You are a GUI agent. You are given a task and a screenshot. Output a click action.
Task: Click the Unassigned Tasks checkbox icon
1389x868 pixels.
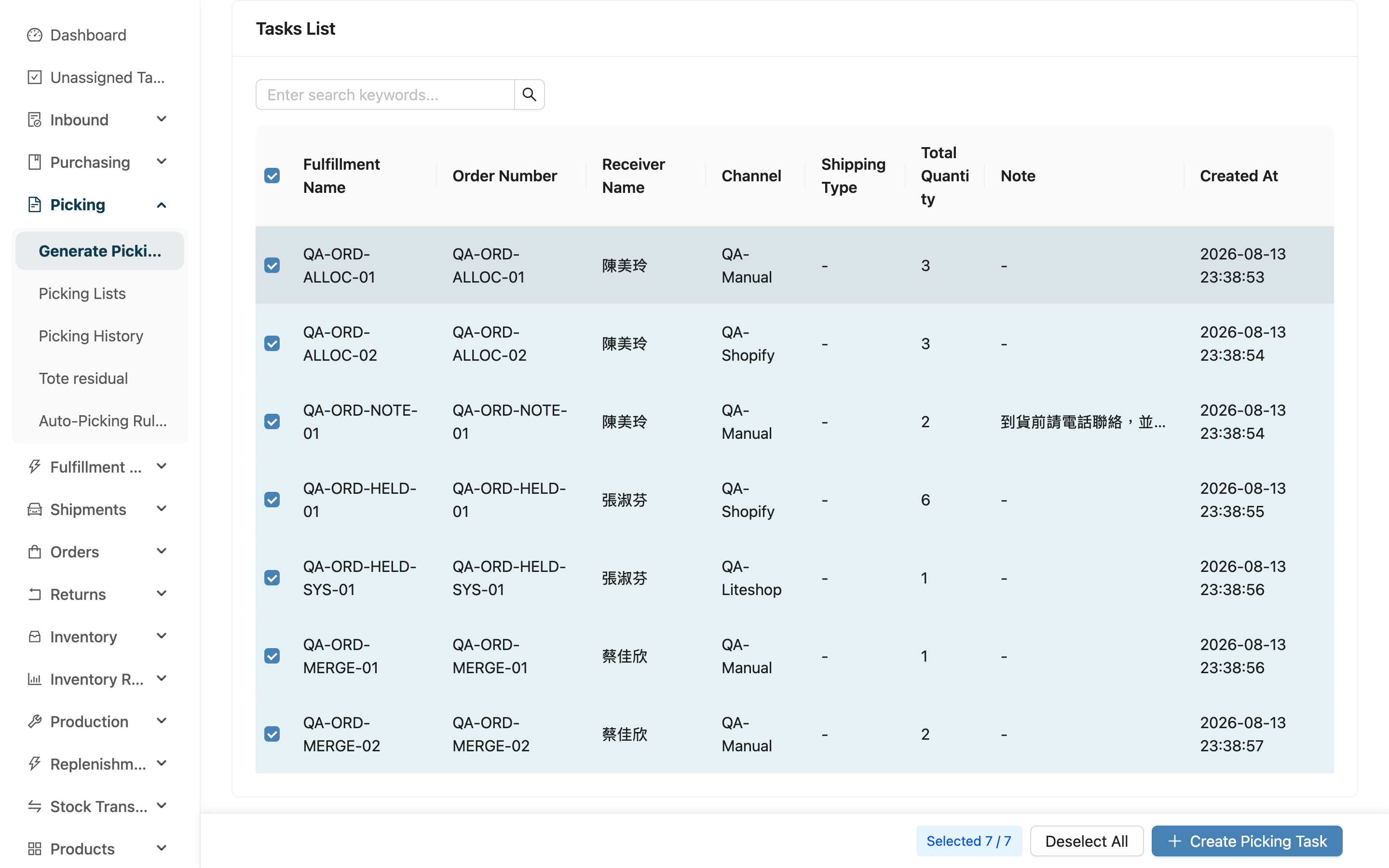coord(34,78)
